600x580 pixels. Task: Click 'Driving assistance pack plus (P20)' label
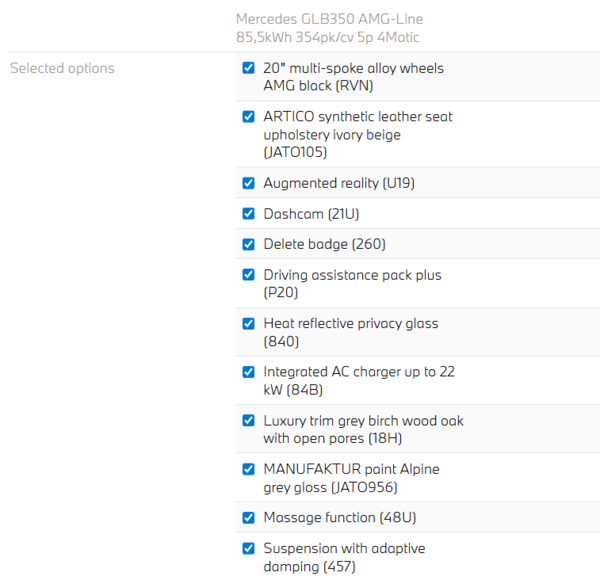tap(352, 283)
